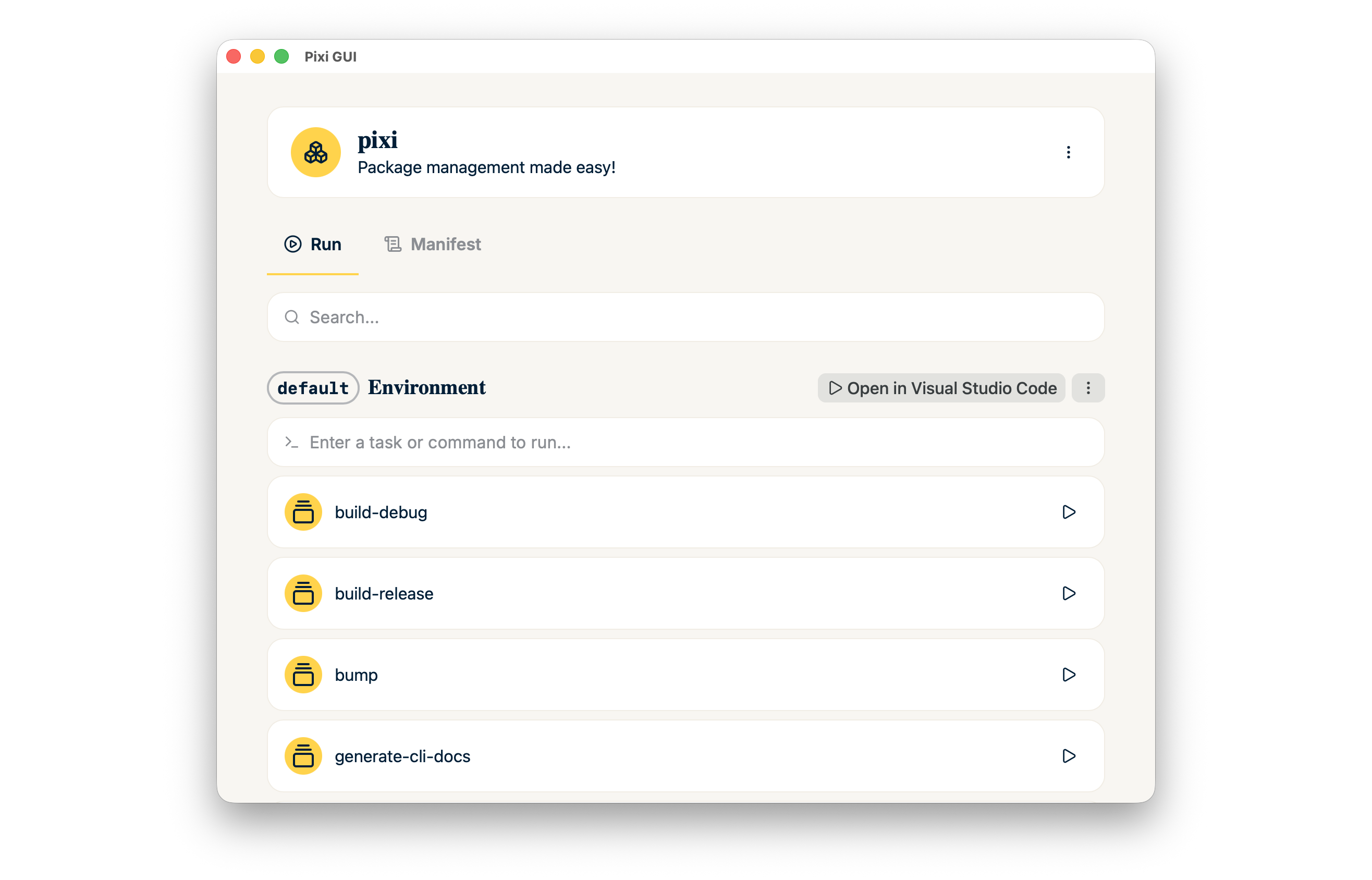Start the bump task

point(1069,675)
